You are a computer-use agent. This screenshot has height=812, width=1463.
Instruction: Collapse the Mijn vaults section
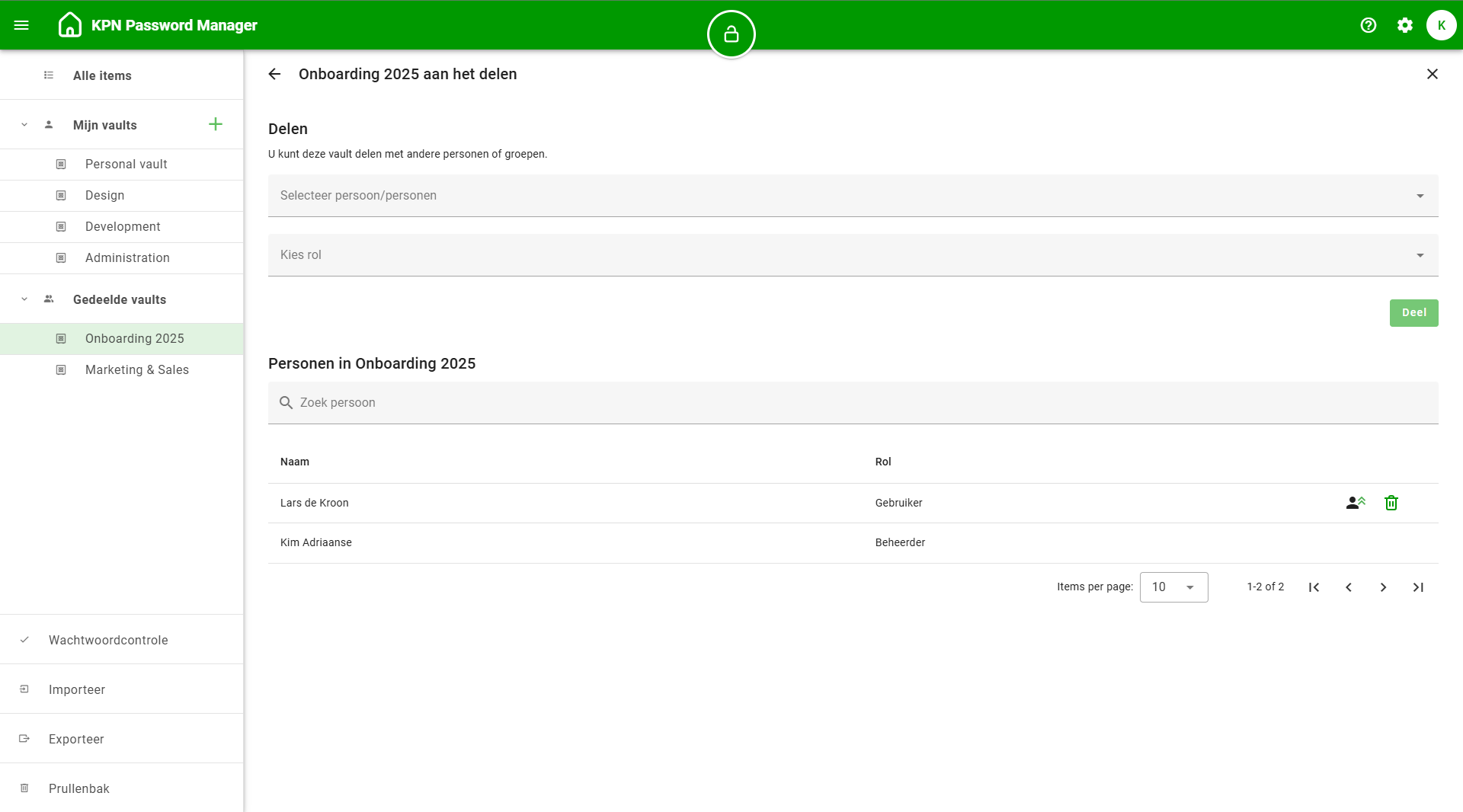click(24, 125)
